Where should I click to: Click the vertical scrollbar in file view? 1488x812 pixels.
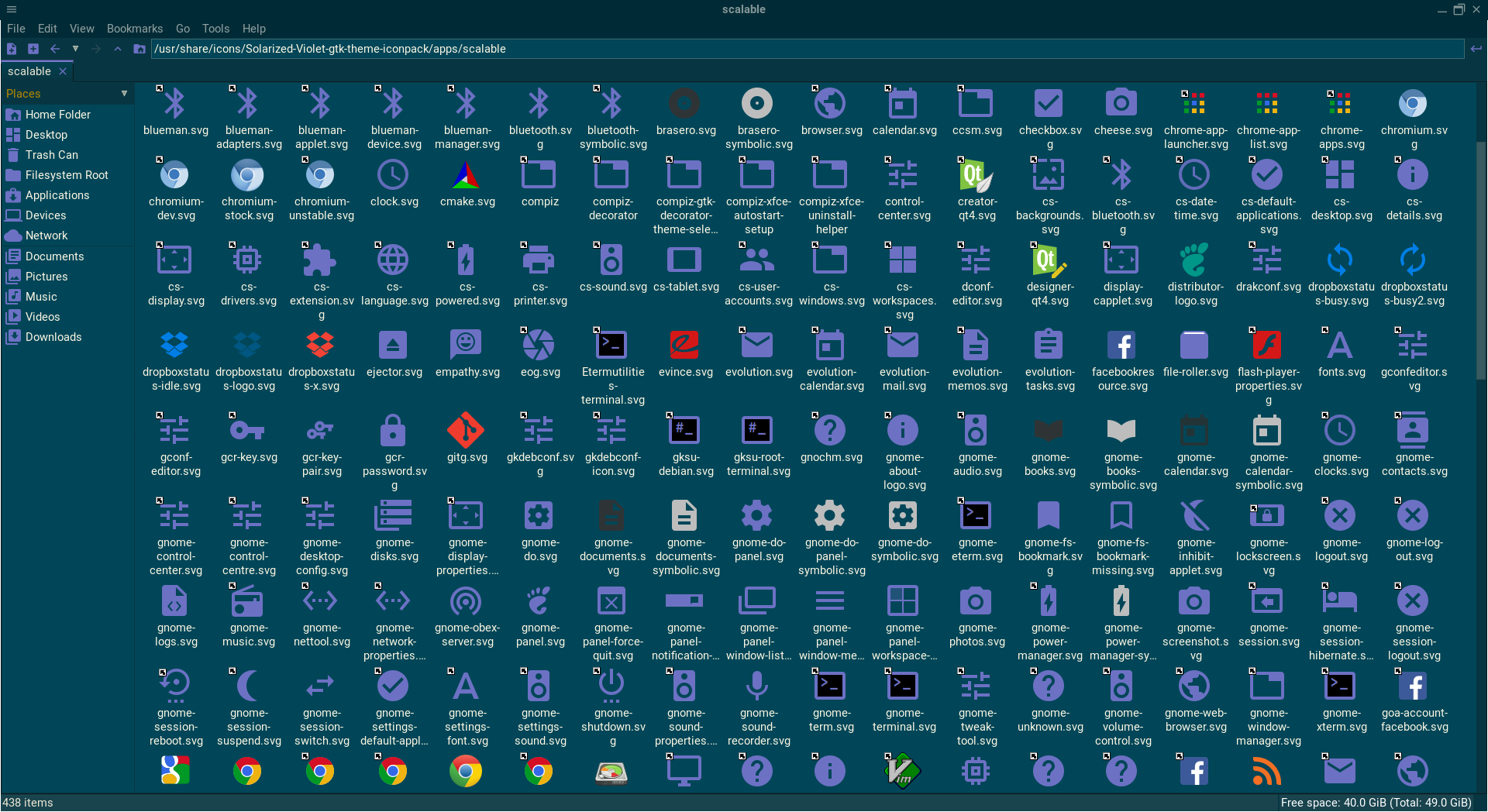coord(1481,260)
